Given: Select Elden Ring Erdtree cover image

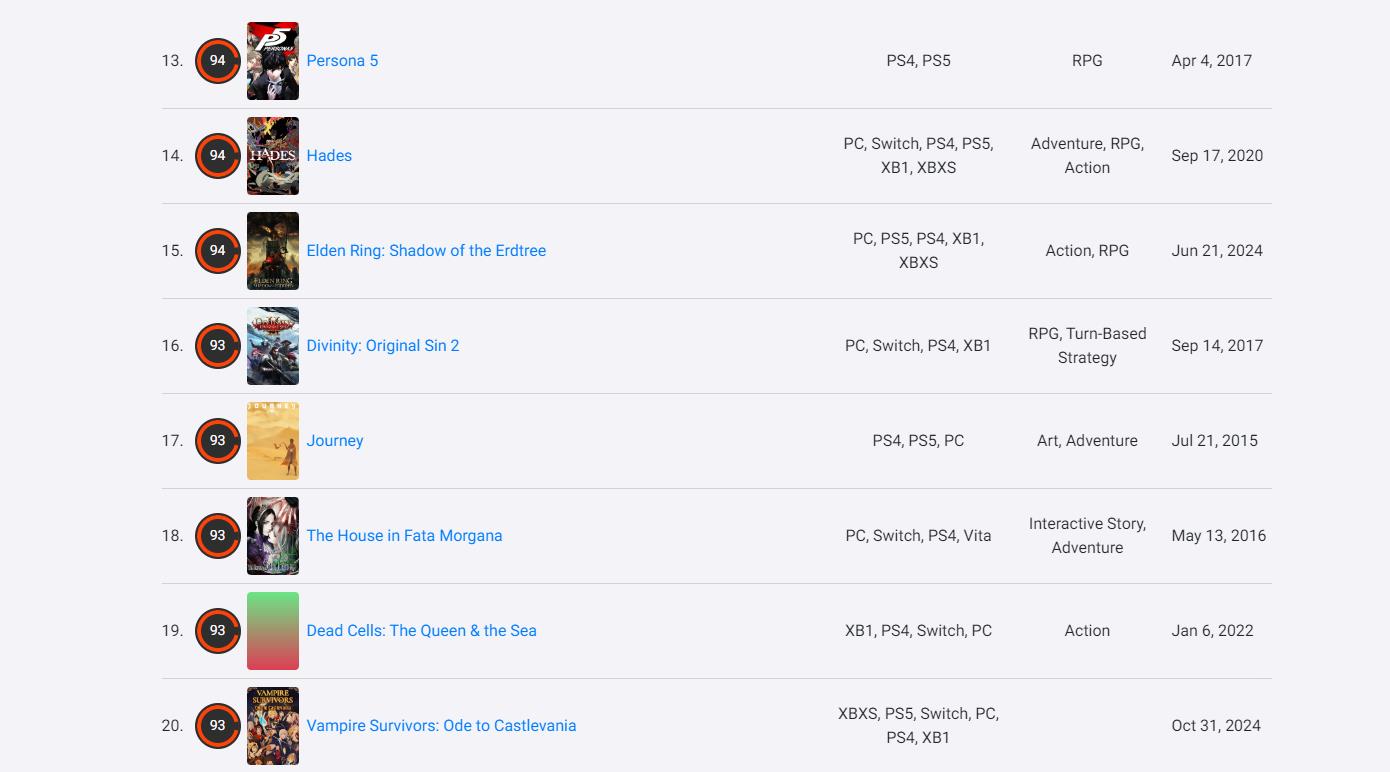Looking at the screenshot, I should point(273,251).
